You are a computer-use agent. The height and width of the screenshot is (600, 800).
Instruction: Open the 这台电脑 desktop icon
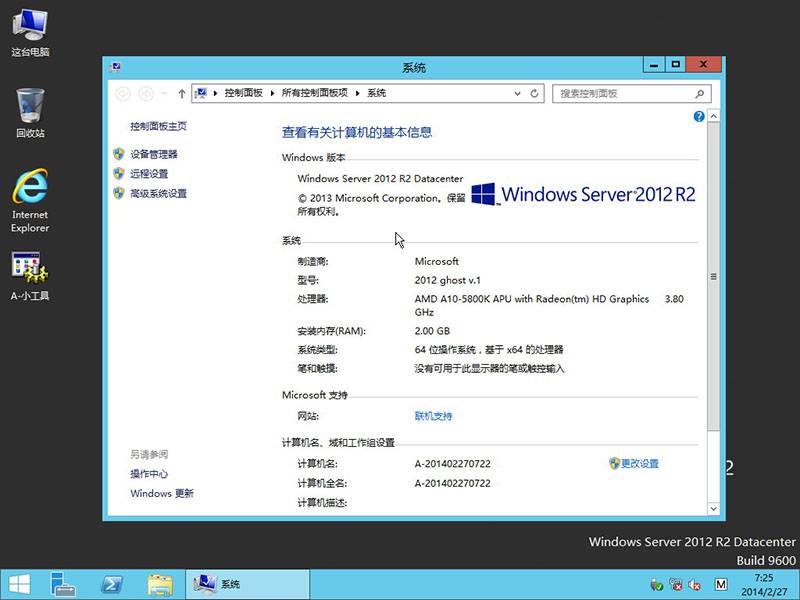pyautogui.click(x=30, y=32)
